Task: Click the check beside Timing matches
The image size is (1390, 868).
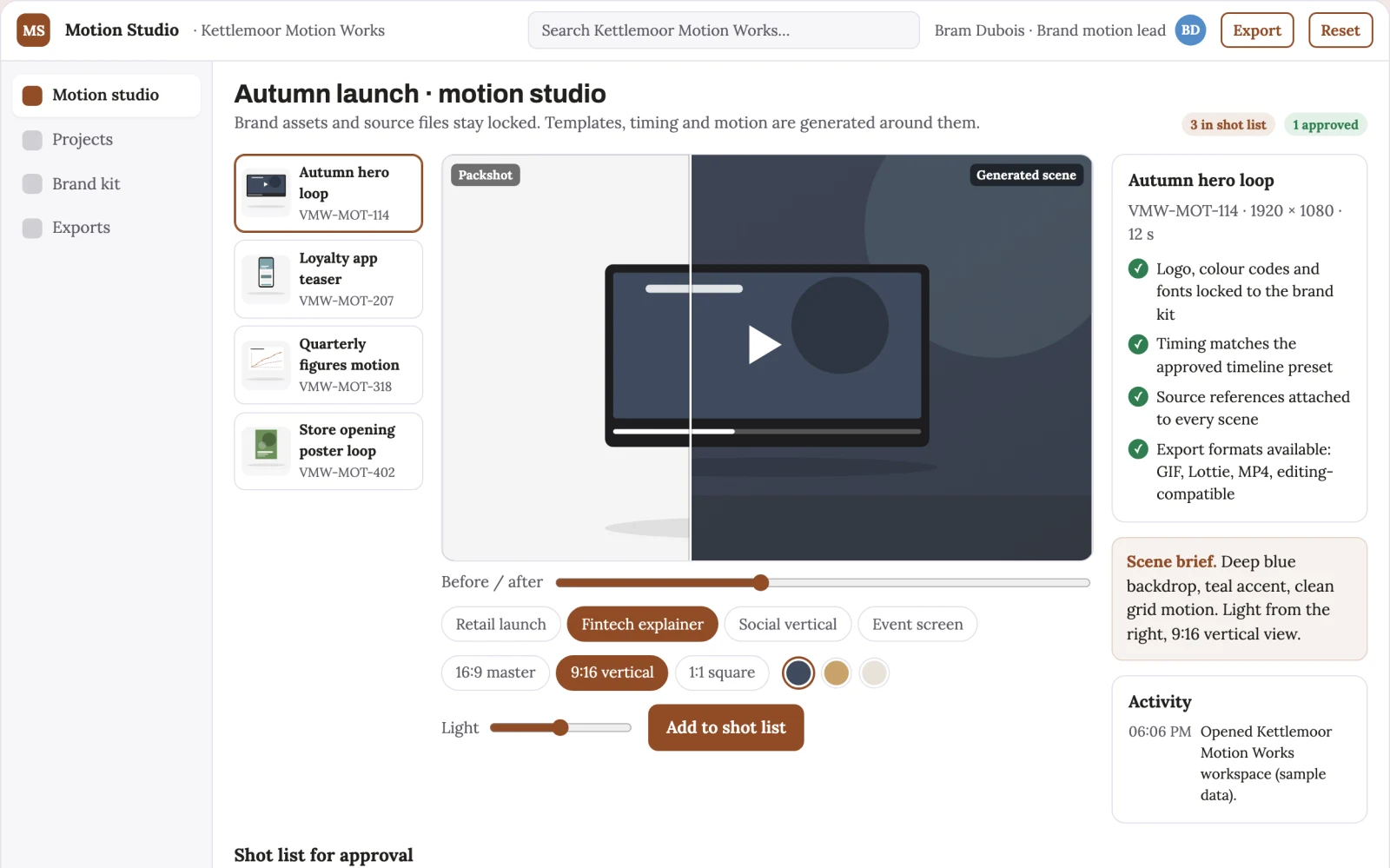Action: pos(1138,344)
